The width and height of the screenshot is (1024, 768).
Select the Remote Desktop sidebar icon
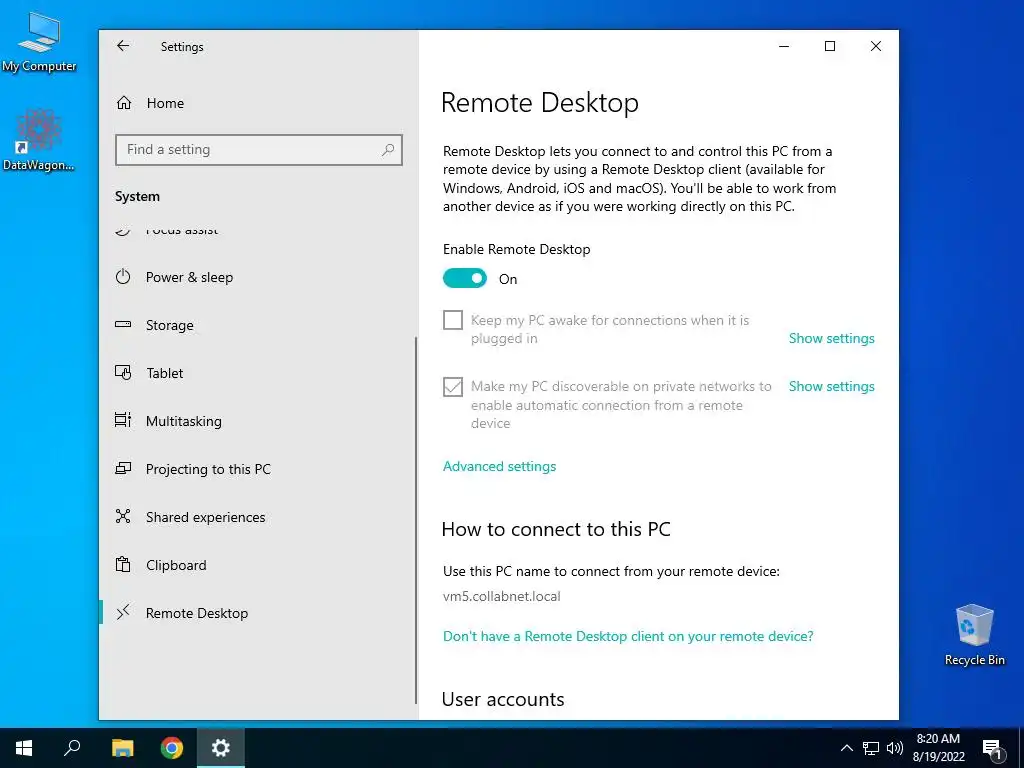[123, 612]
